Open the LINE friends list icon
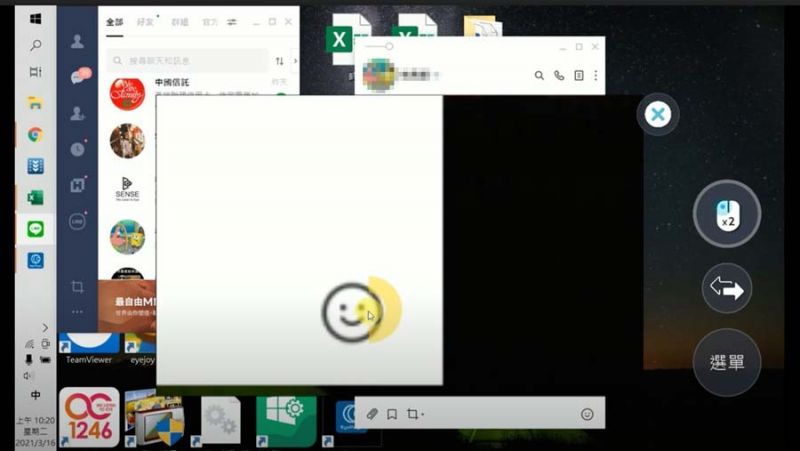The width and height of the screenshot is (800, 451). (77, 42)
